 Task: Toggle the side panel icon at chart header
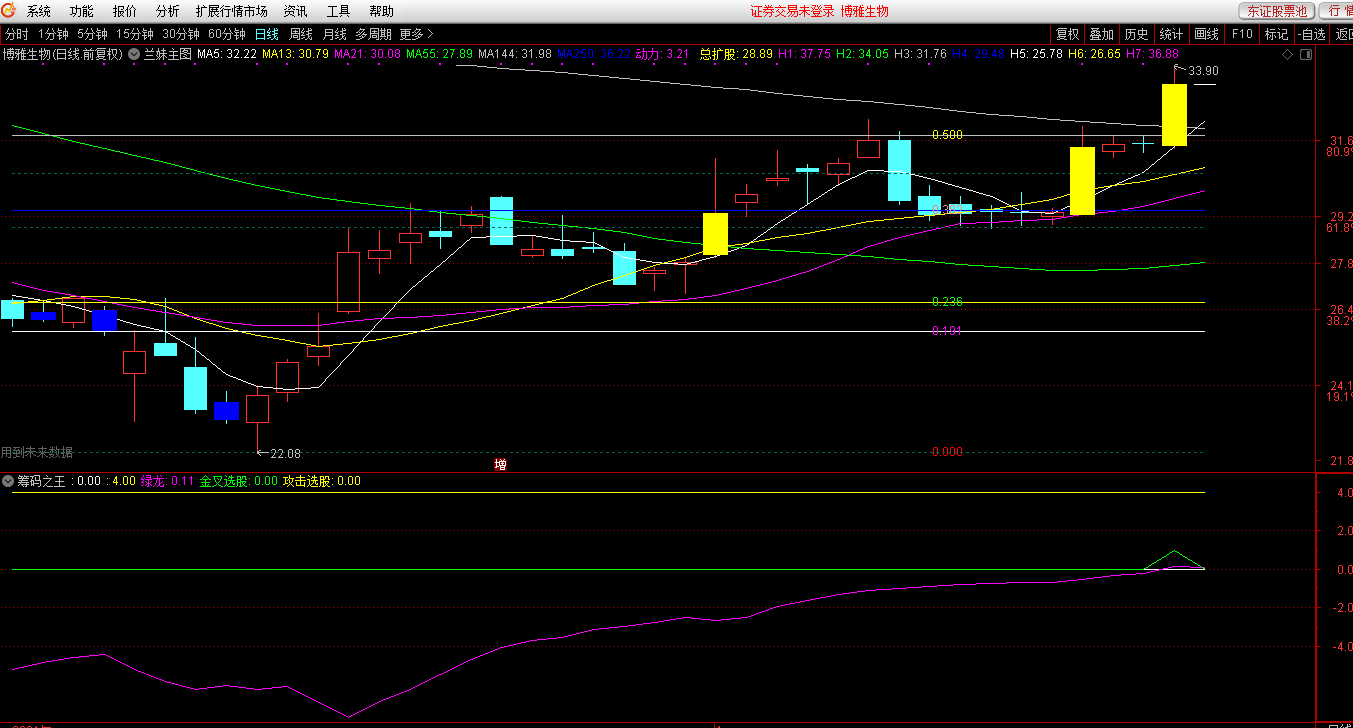point(1304,54)
